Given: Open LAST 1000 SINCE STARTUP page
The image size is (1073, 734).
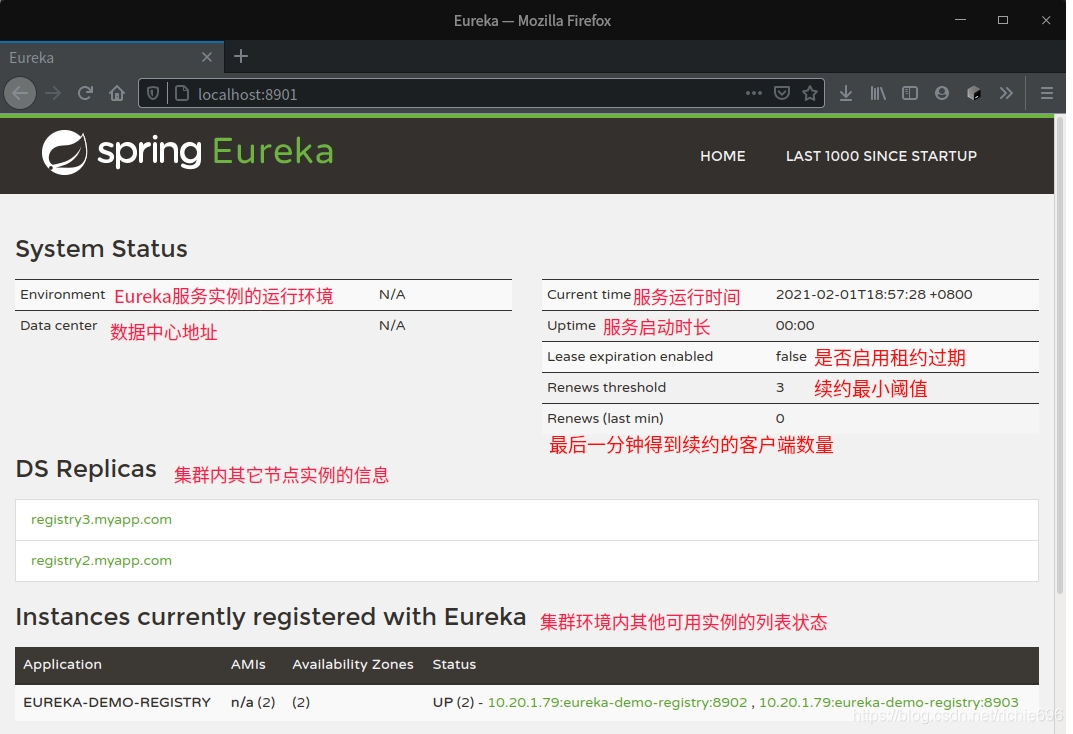Looking at the screenshot, I should click(x=881, y=156).
